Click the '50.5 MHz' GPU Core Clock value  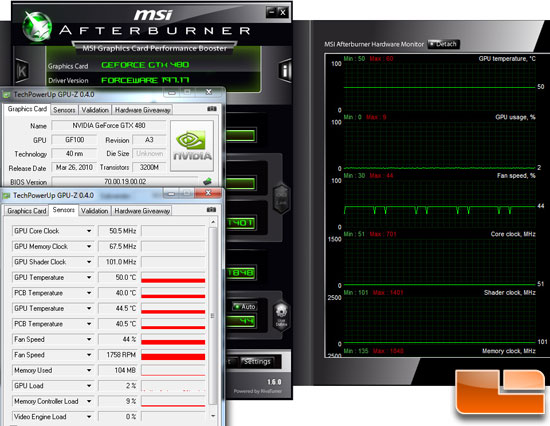point(118,231)
